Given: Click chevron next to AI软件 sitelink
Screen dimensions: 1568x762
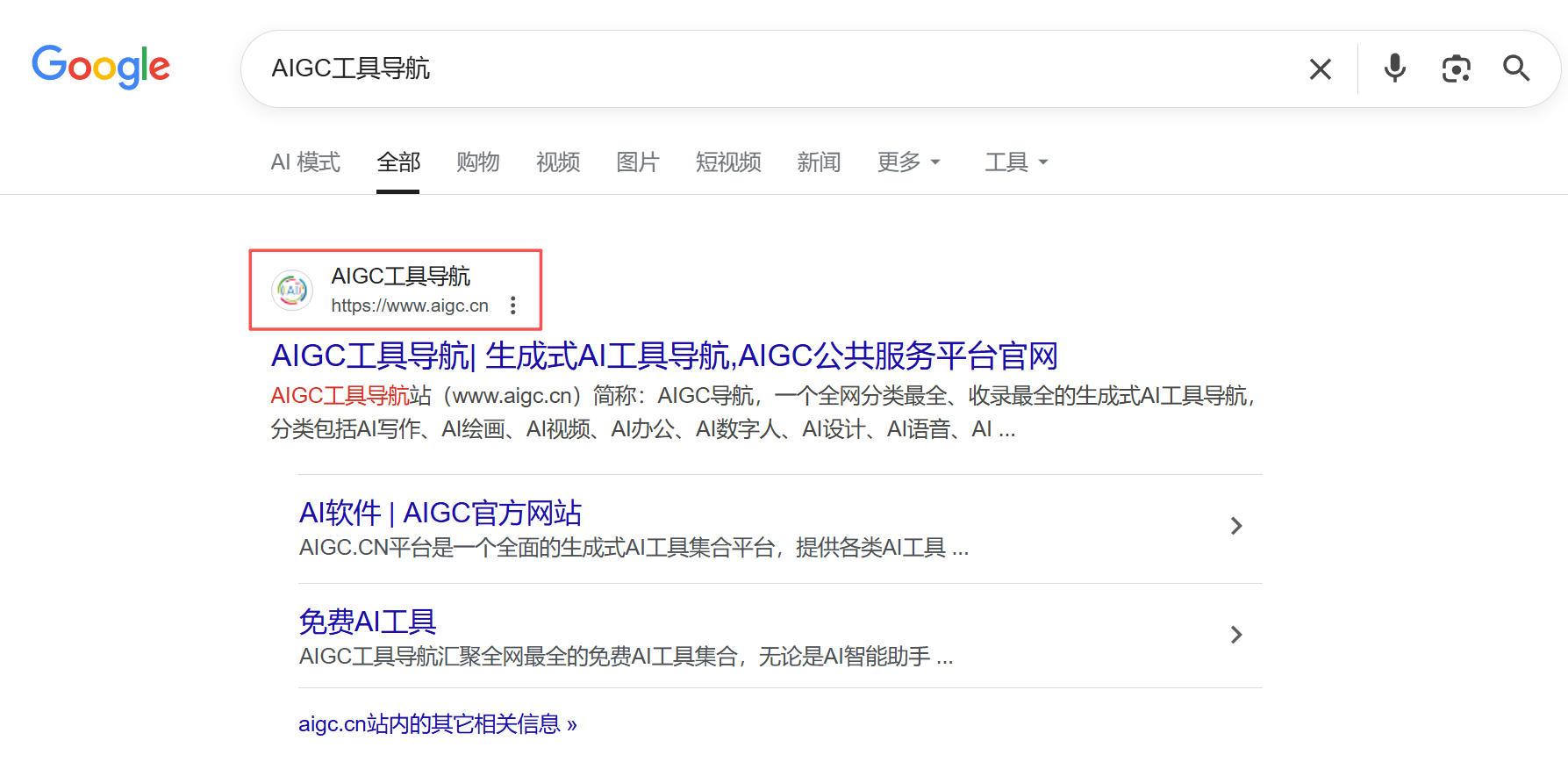Looking at the screenshot, I should coord(1235,526).
